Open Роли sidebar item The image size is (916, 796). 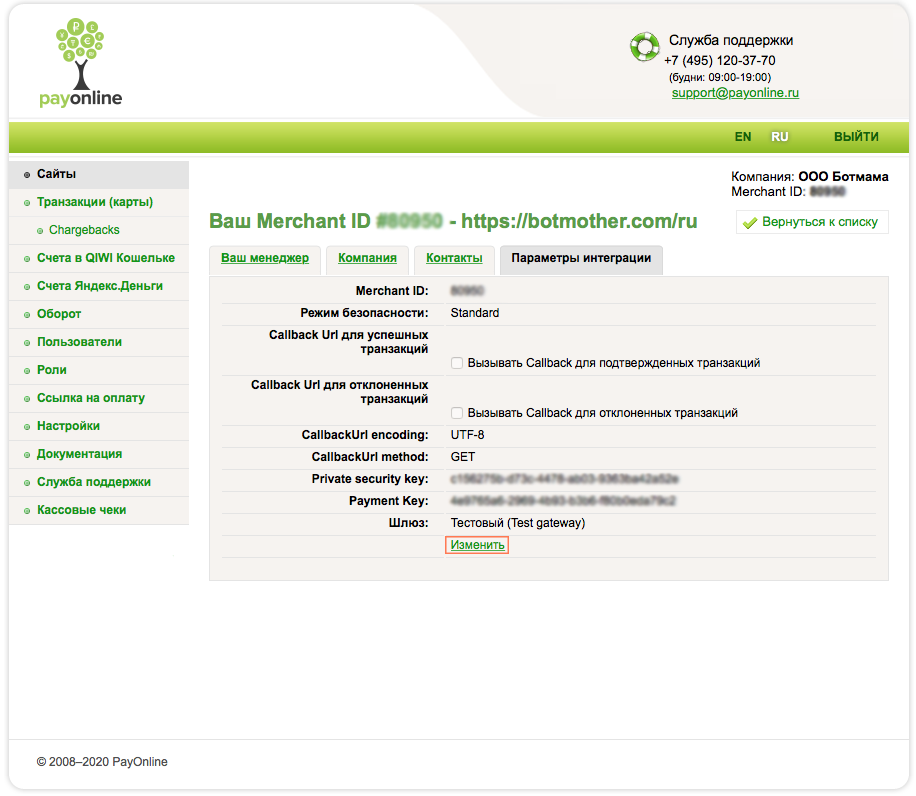click(x=99, y=370)
